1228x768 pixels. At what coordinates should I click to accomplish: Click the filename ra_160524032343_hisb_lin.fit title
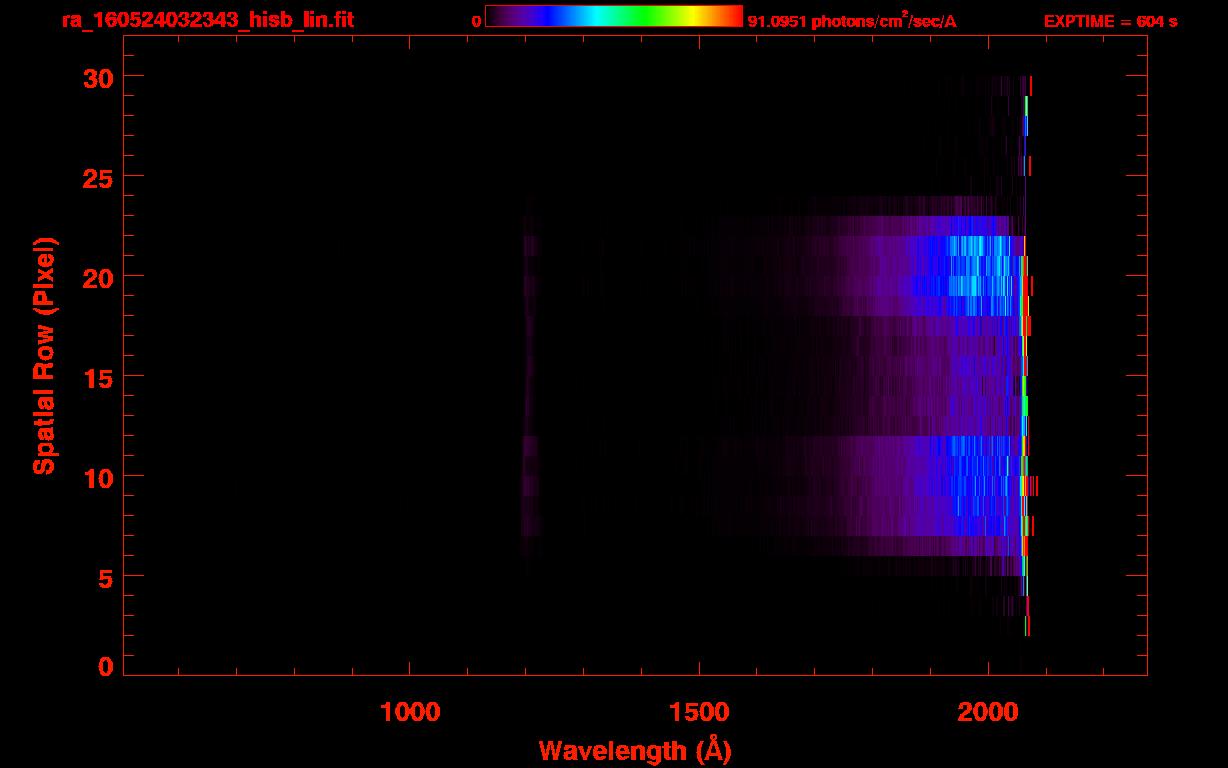point(206,20)
